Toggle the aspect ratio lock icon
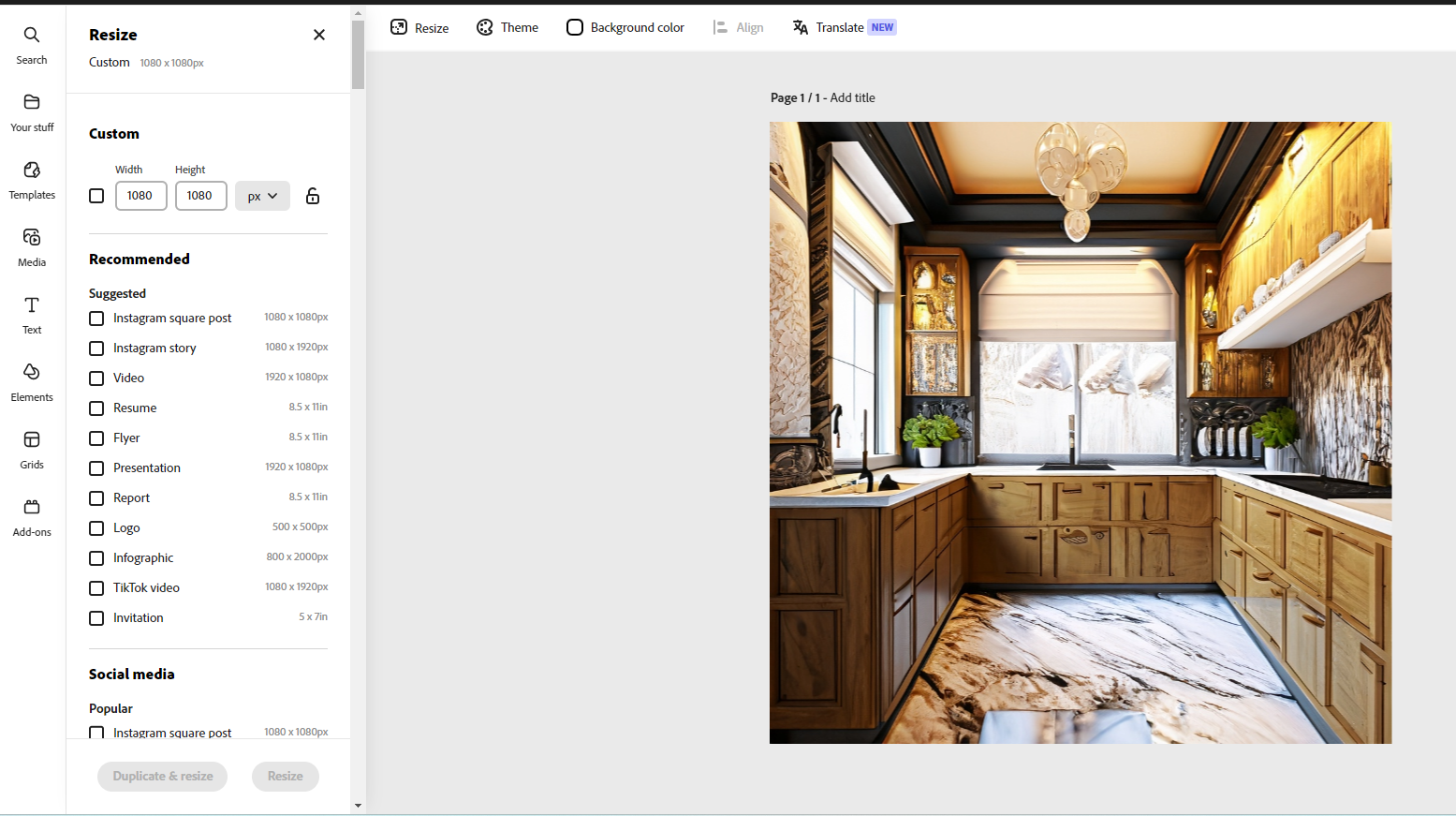Viewport: 1456px width, 816px height. (313, 196)
